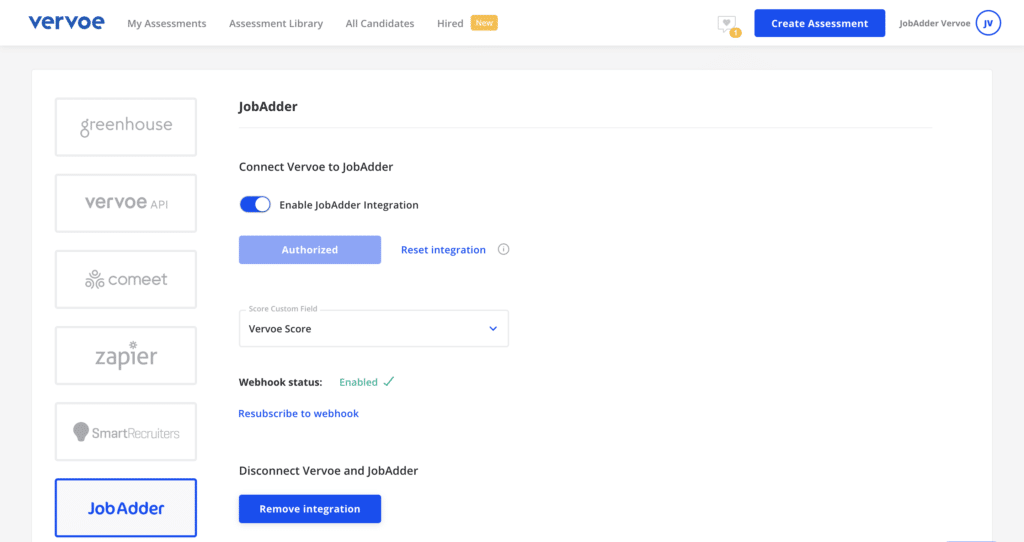Click Remove integration button
The height and width of the screenshot is (542, 1024).
click(310, 509)
